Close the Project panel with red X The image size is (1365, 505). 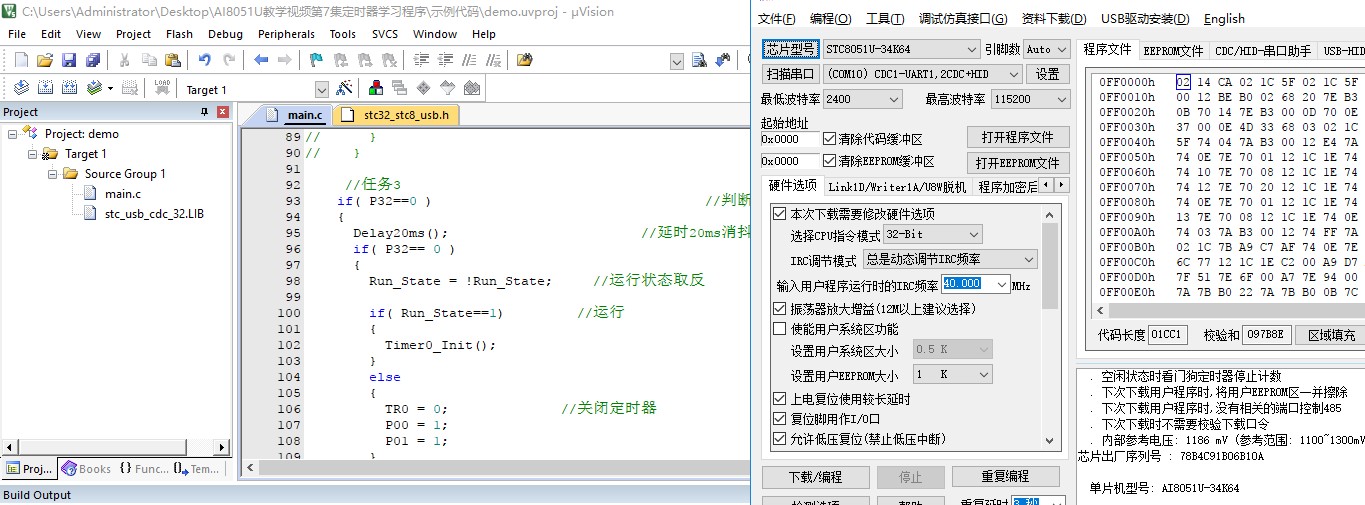tap(222, 112)
